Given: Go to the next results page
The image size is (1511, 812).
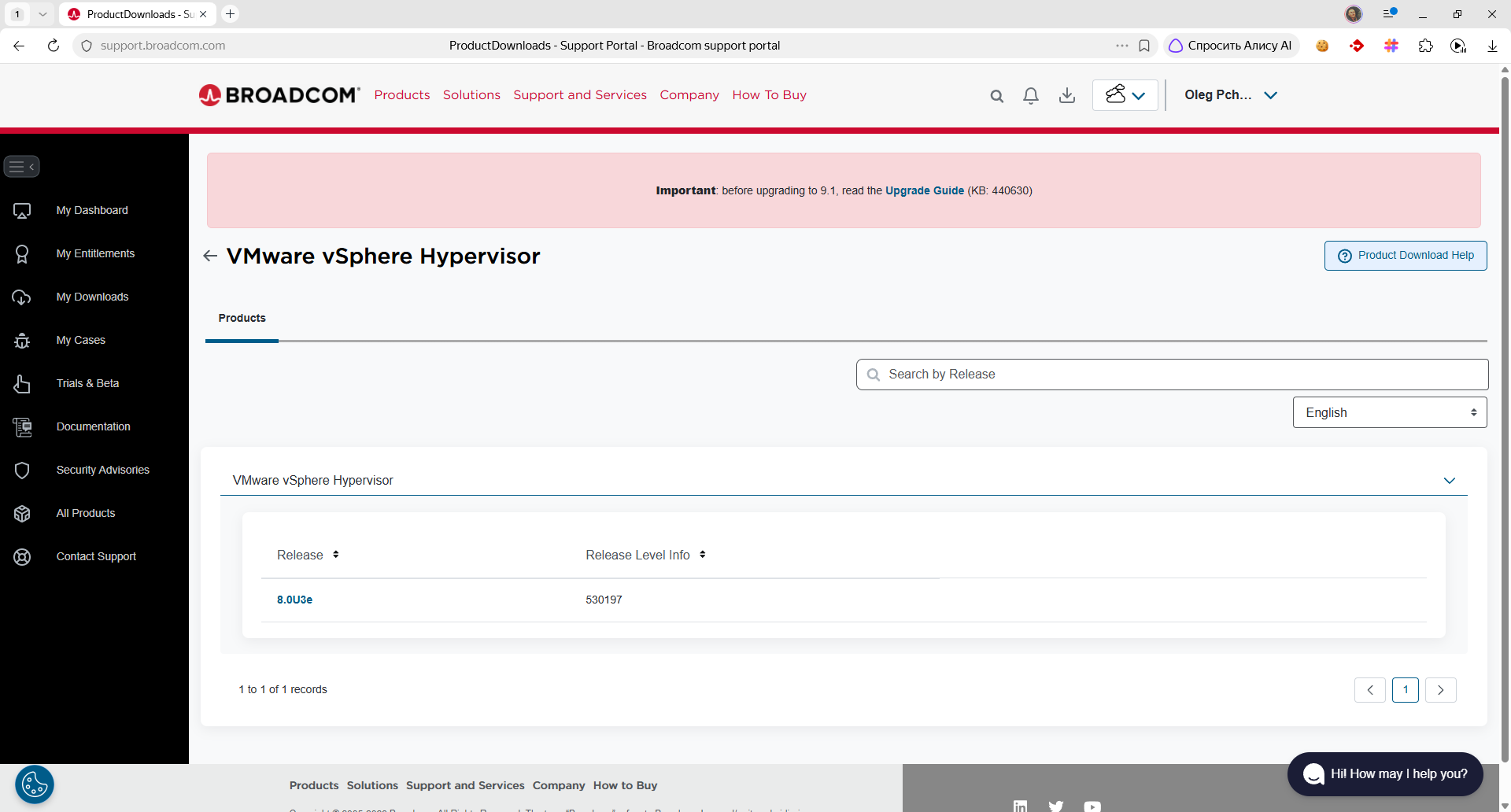Looking at the screenshot, I should [x=1441, y=690].
